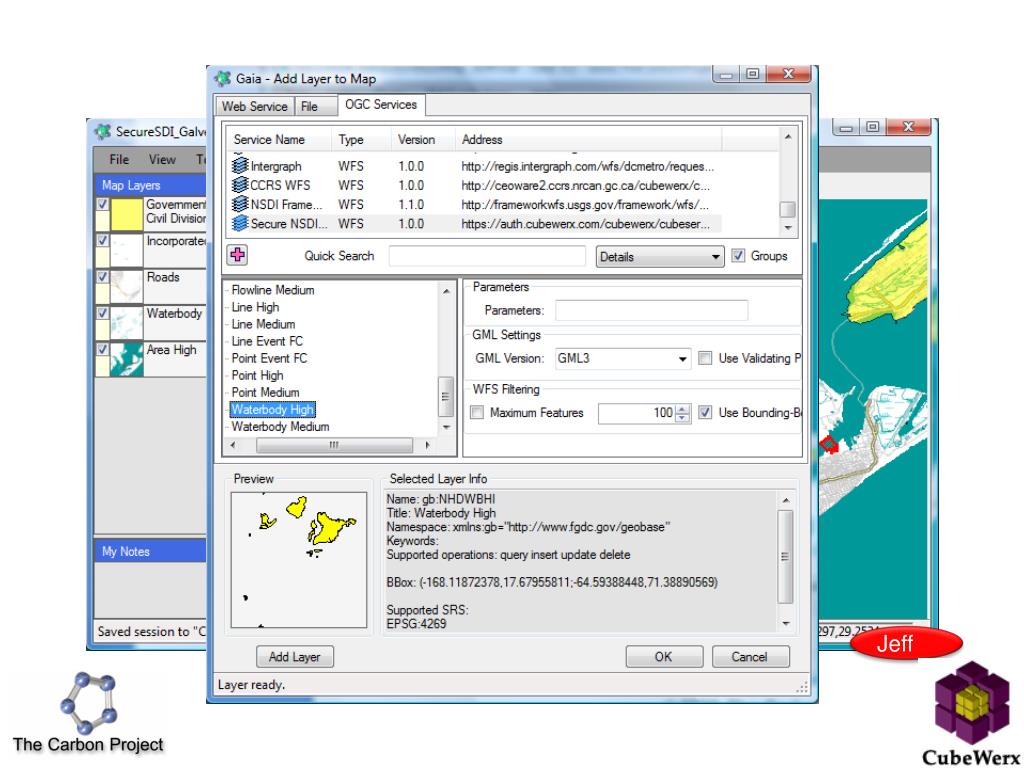Select the Flowline Medium layer
Viewport: 1024px width, 768px height.
click(273, 290)
